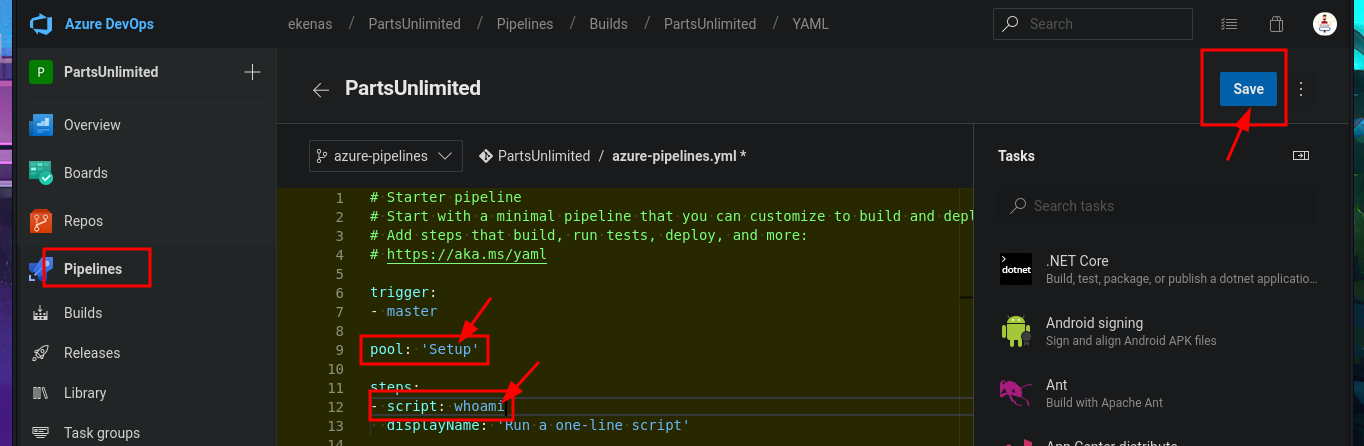1364x446 pixels.
Task: Open more actions menu beside Save
Action: [1301, 89]
